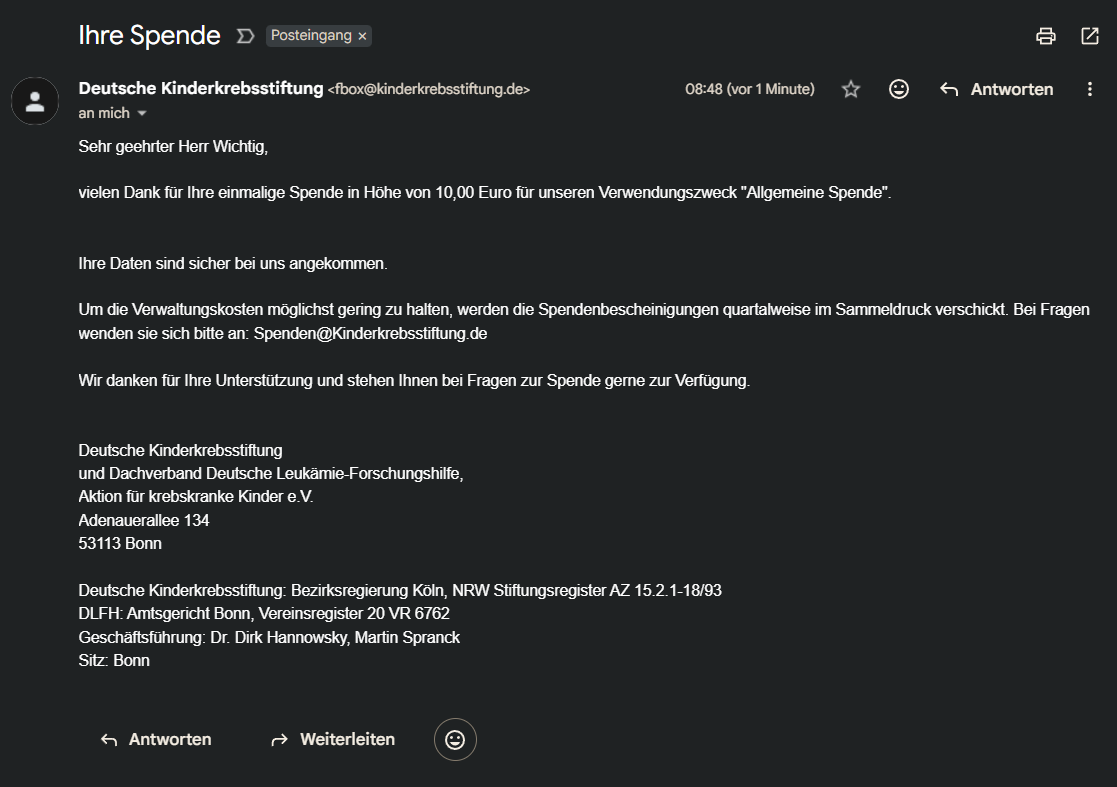
Task: Toggle the importance marker beside Ihre Spende
Action: [245, 36]
